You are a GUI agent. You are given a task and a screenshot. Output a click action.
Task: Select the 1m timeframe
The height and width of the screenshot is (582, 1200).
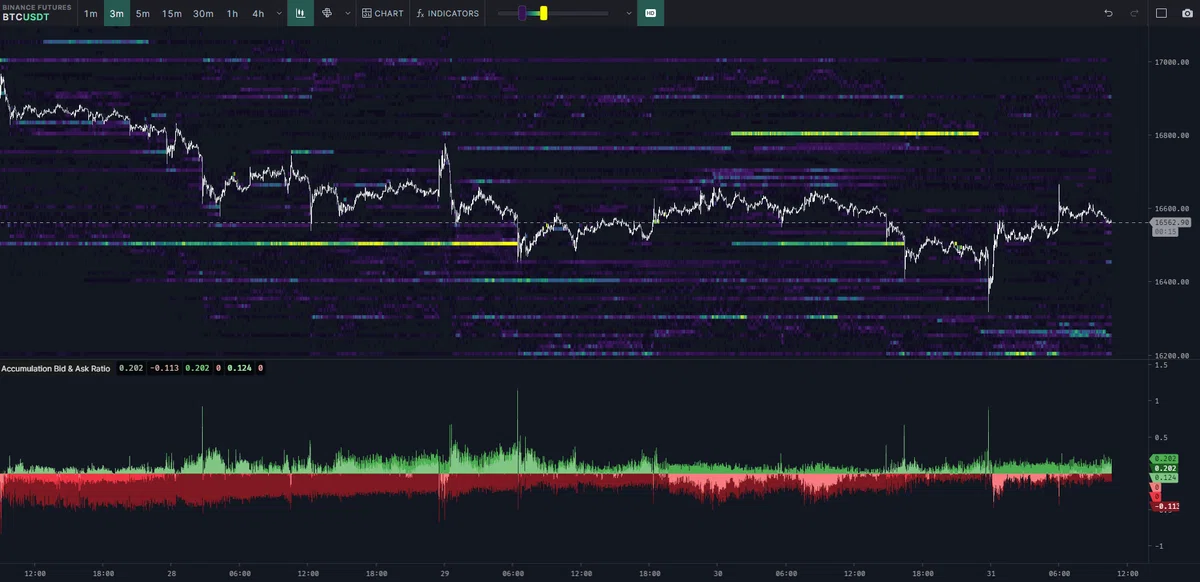click(91, 13)
